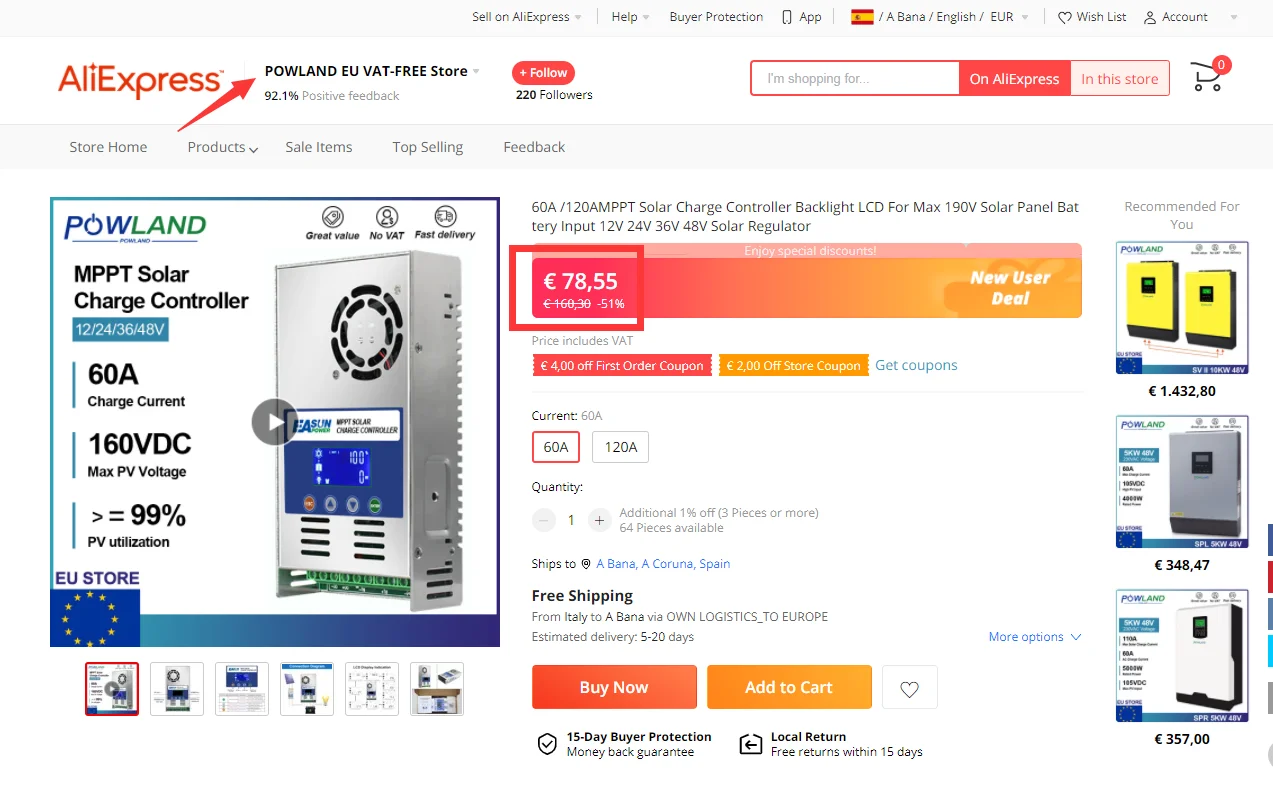This screenshot has width=1273, height=800.
Task: Open the Top Selling tab
Action: click(427, 147)
